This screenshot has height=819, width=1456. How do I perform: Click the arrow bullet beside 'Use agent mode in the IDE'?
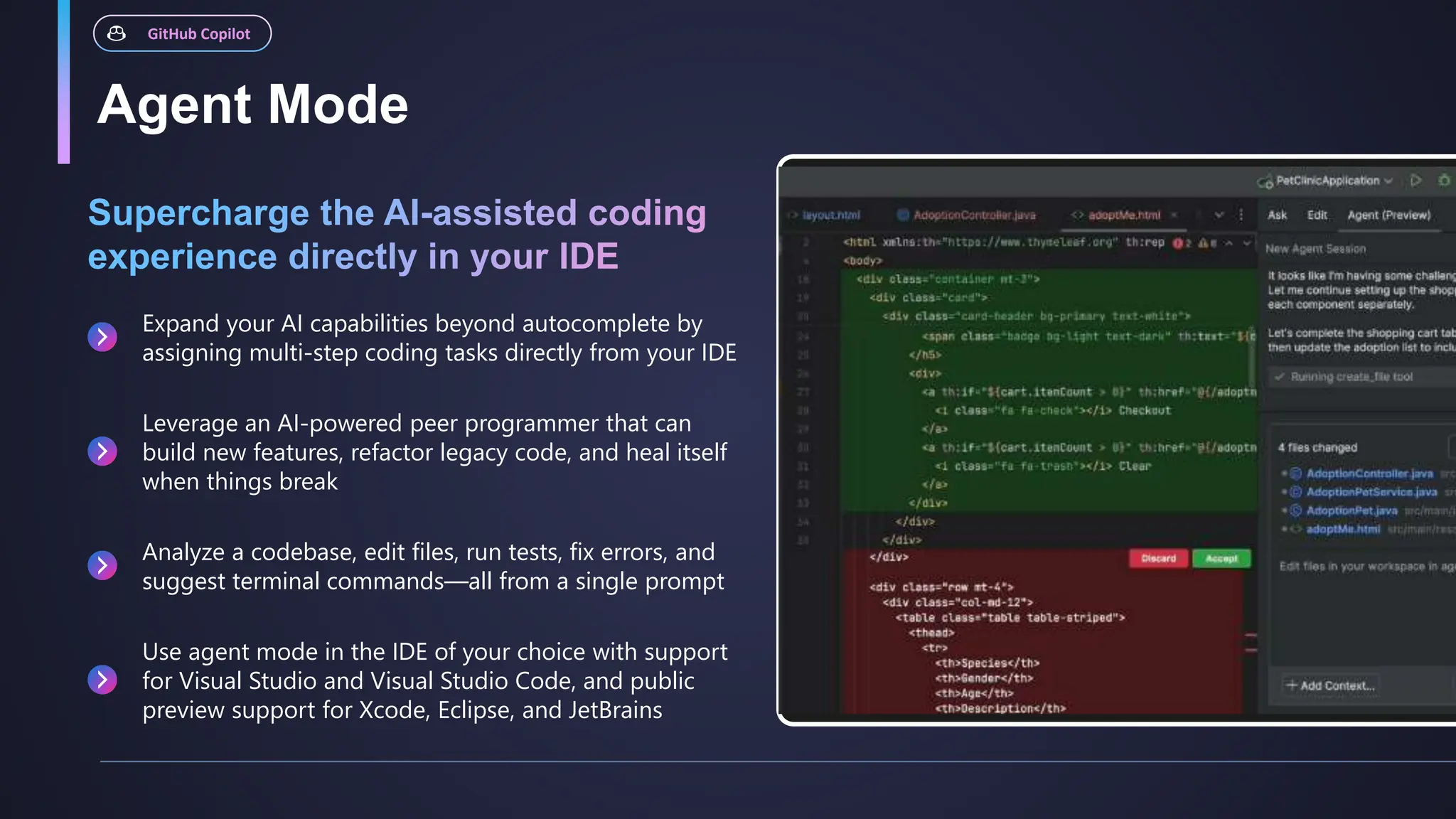pos(102,680)
